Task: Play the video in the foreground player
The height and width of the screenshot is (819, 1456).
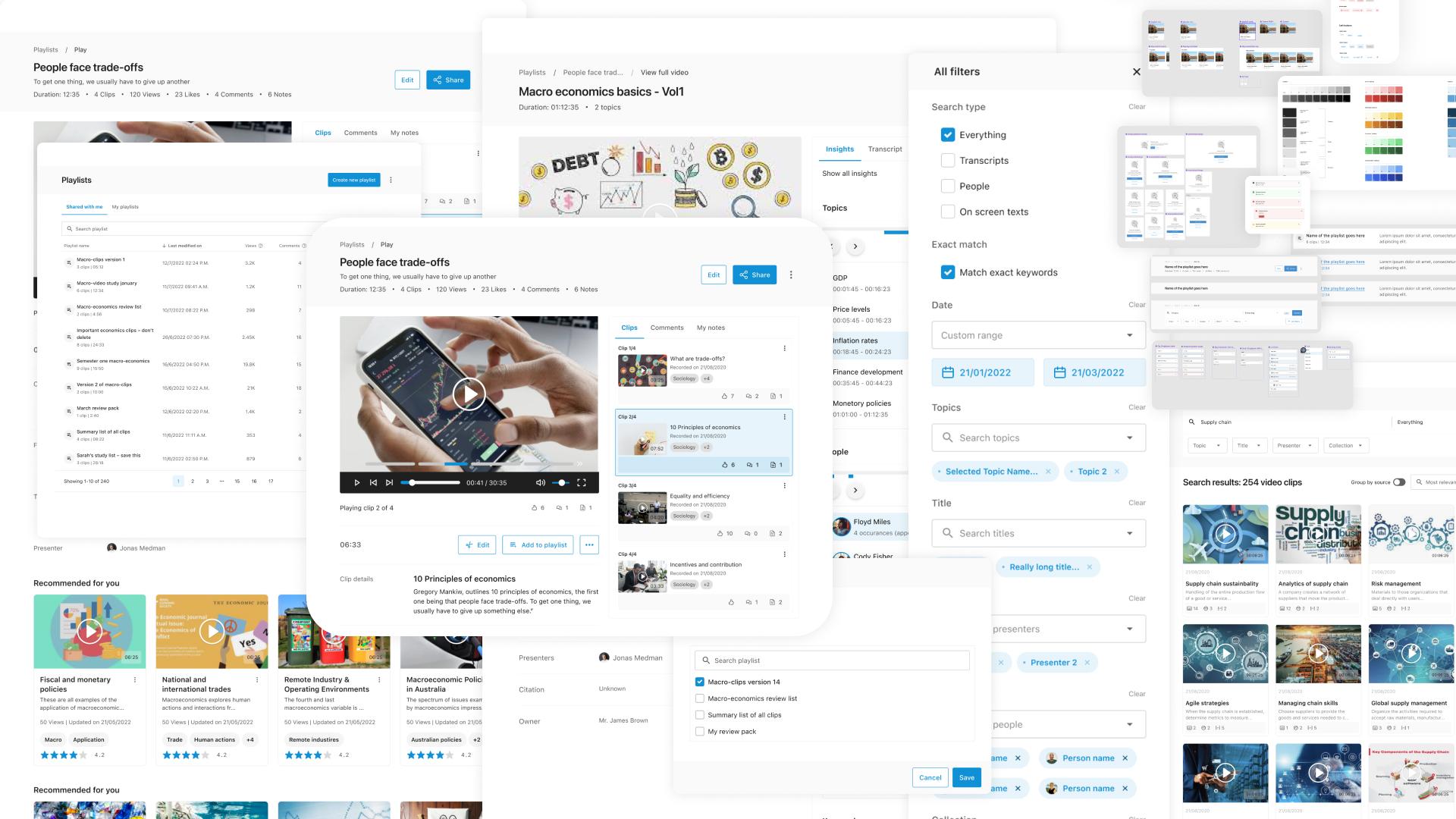Action: 469,394
